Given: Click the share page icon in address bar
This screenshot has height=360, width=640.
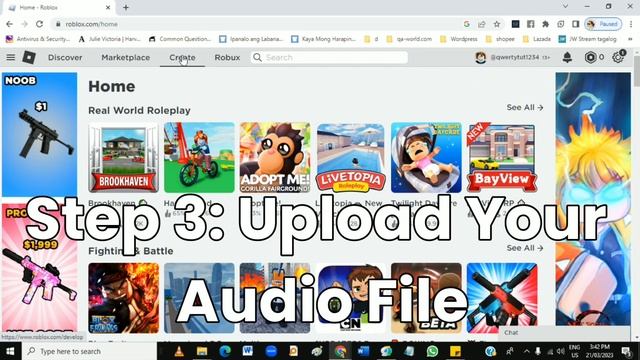Looking at the screenshot, I should tap(482, 24).
